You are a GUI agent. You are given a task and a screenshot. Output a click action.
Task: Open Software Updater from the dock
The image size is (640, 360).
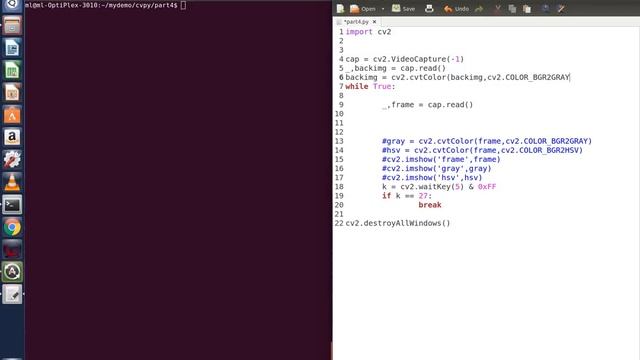pos(12,272)
